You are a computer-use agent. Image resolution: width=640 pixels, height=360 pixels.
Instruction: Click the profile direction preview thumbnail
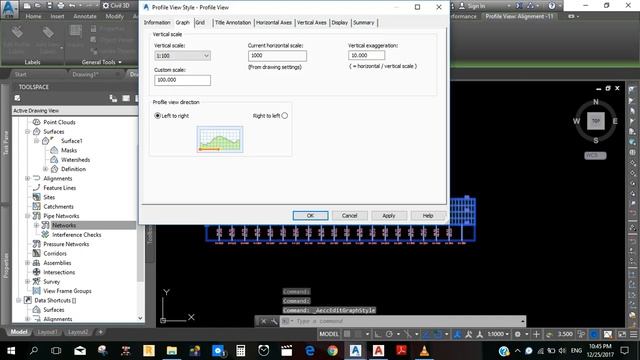tap(220, 139)
